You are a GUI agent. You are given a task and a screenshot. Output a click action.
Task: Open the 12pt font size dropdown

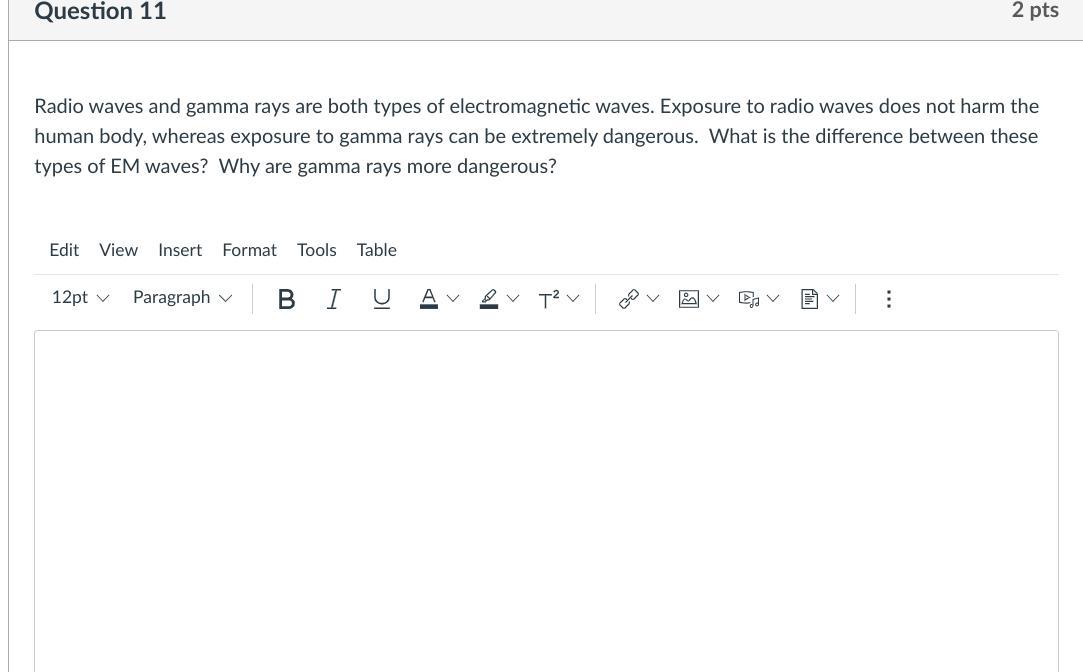click(80, 298)
